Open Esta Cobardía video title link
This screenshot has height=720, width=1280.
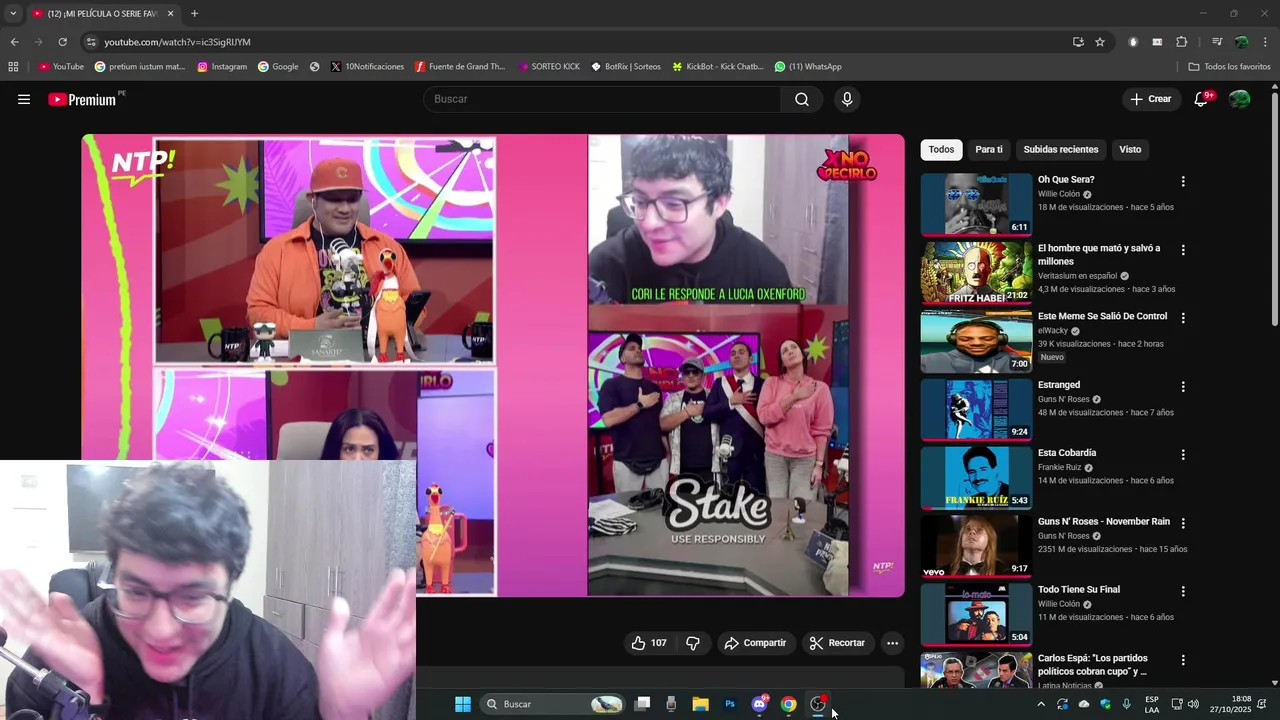(x=1067, y=453)
